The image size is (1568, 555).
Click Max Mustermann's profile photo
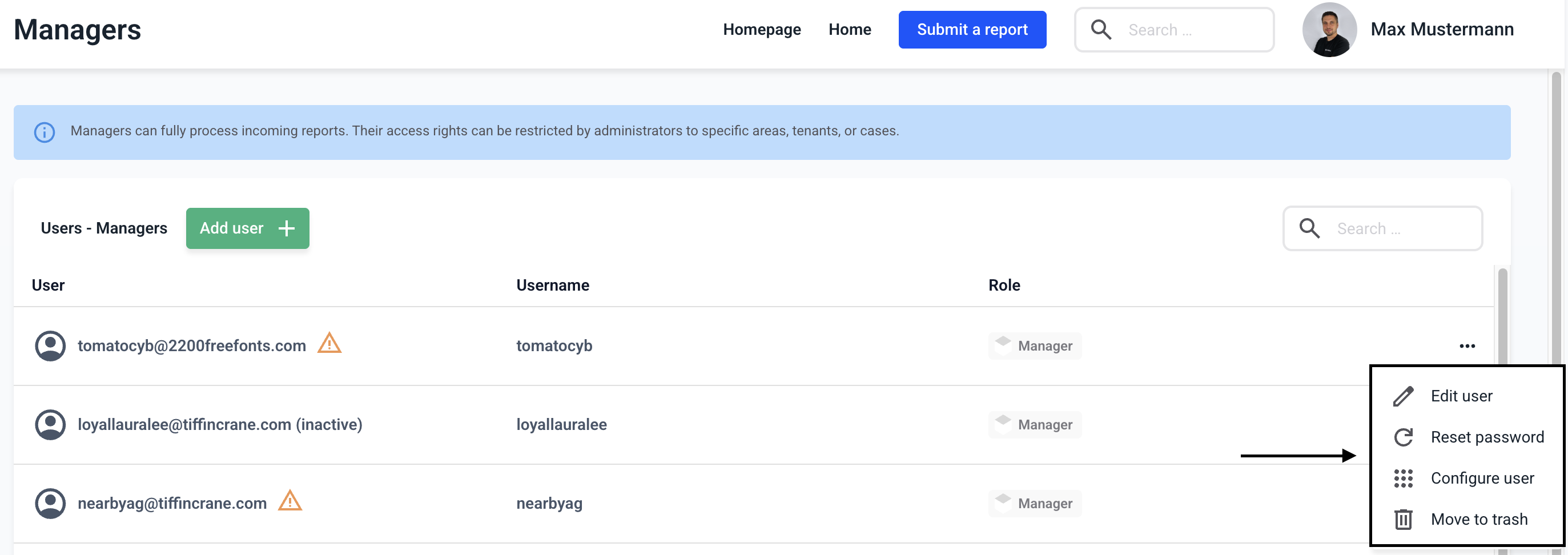pyautogui.click(x=1329, y=29)
